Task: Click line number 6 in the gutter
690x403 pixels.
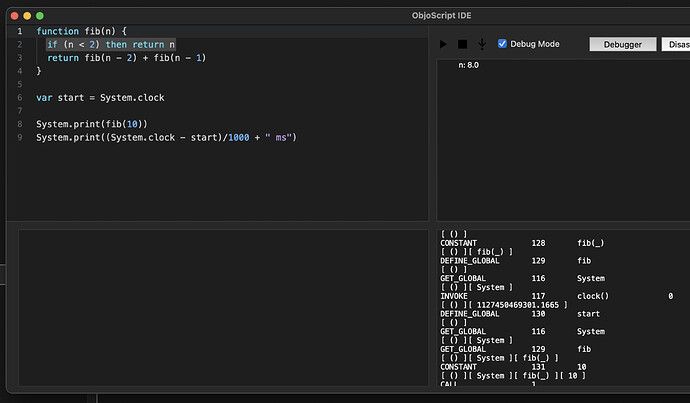Action: coord(19,97)
